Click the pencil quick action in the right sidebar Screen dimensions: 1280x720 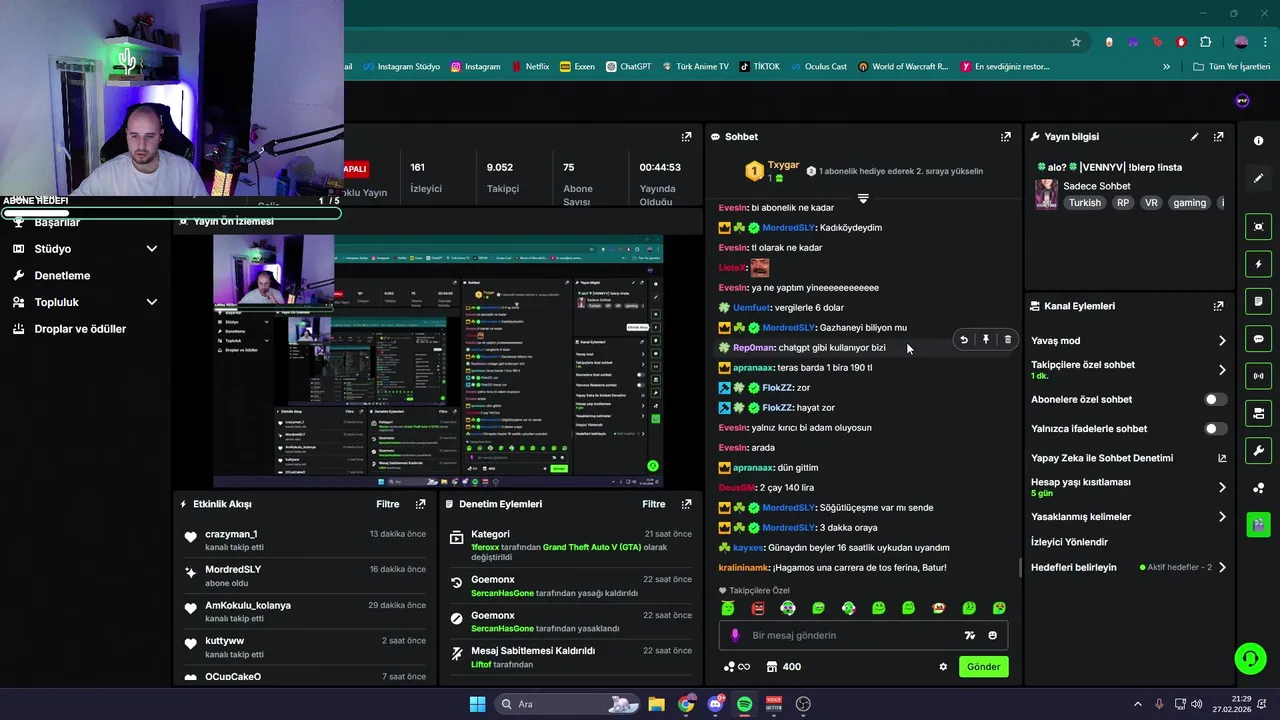click(x=1258, y=178)
